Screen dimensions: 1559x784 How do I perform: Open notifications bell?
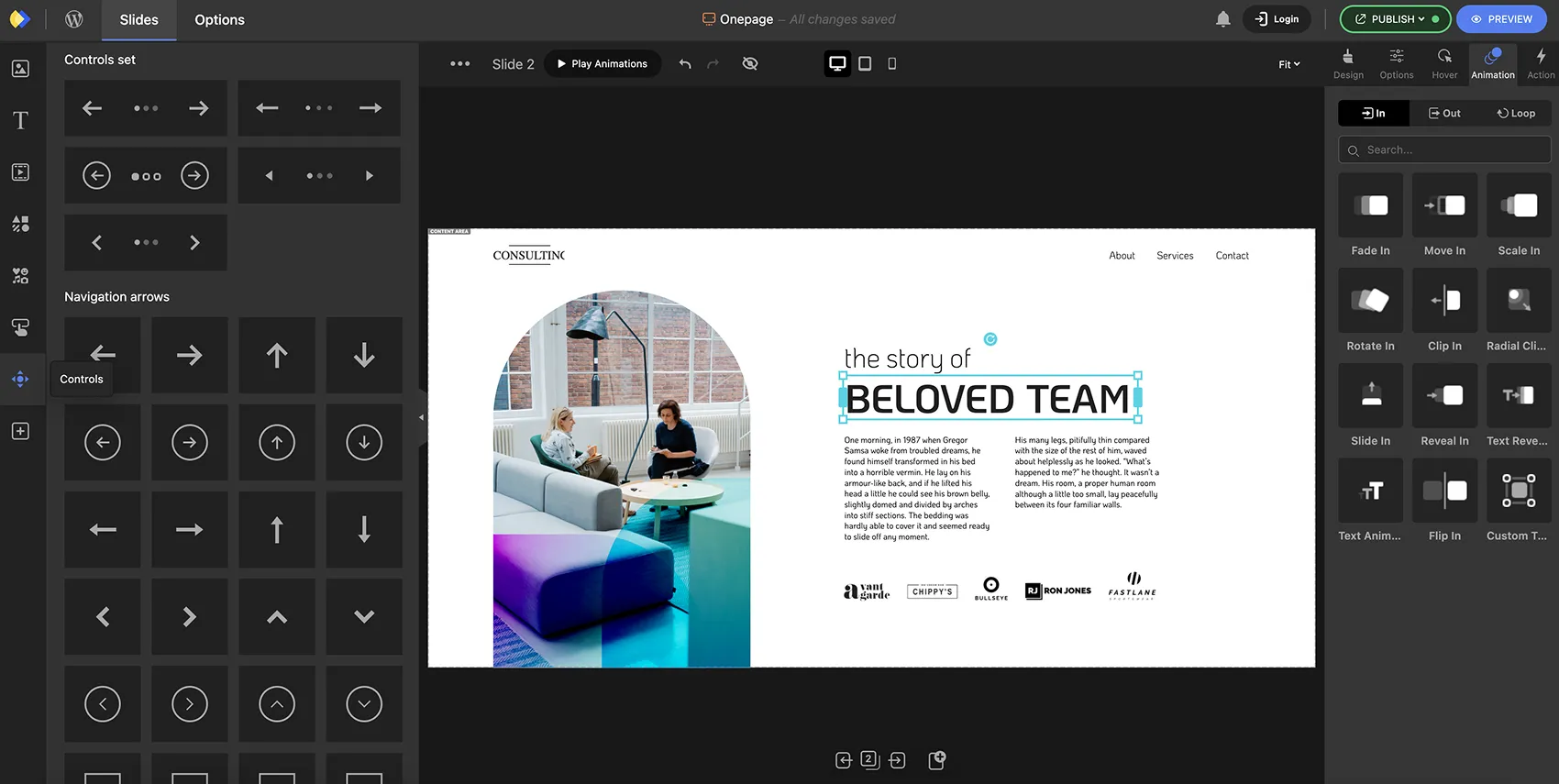tap(1223, 19)
